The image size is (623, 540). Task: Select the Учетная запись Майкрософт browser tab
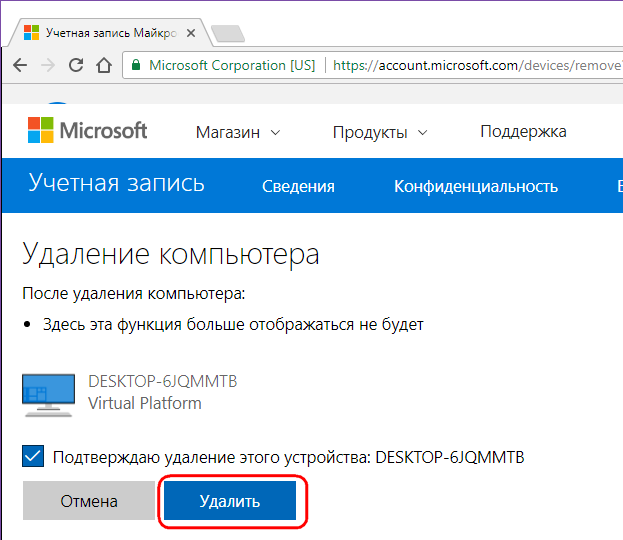[x=110, y=33]
